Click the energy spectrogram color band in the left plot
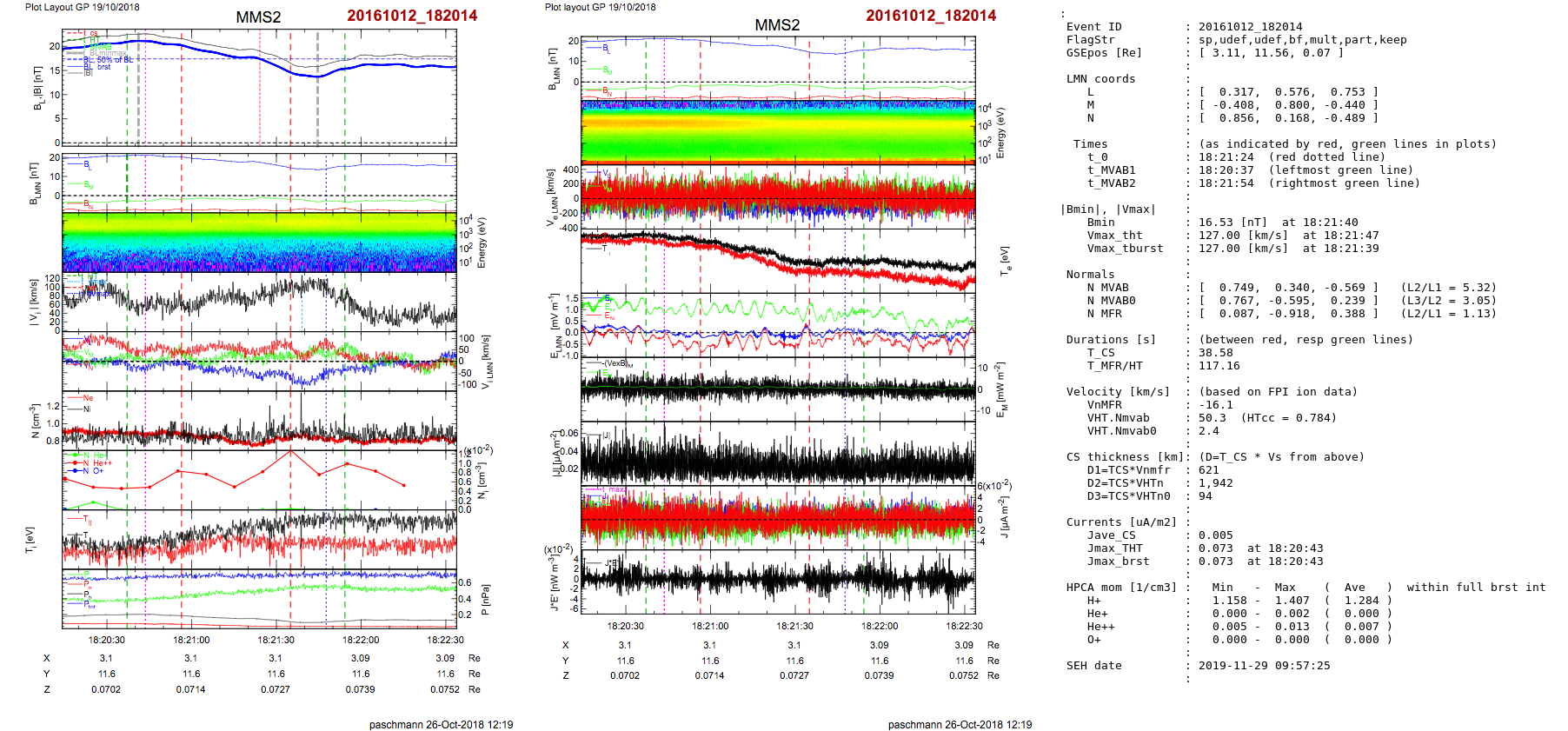The height and width of the screenshot is (731, 1568). pyautogui.click(x=259, y=243)
